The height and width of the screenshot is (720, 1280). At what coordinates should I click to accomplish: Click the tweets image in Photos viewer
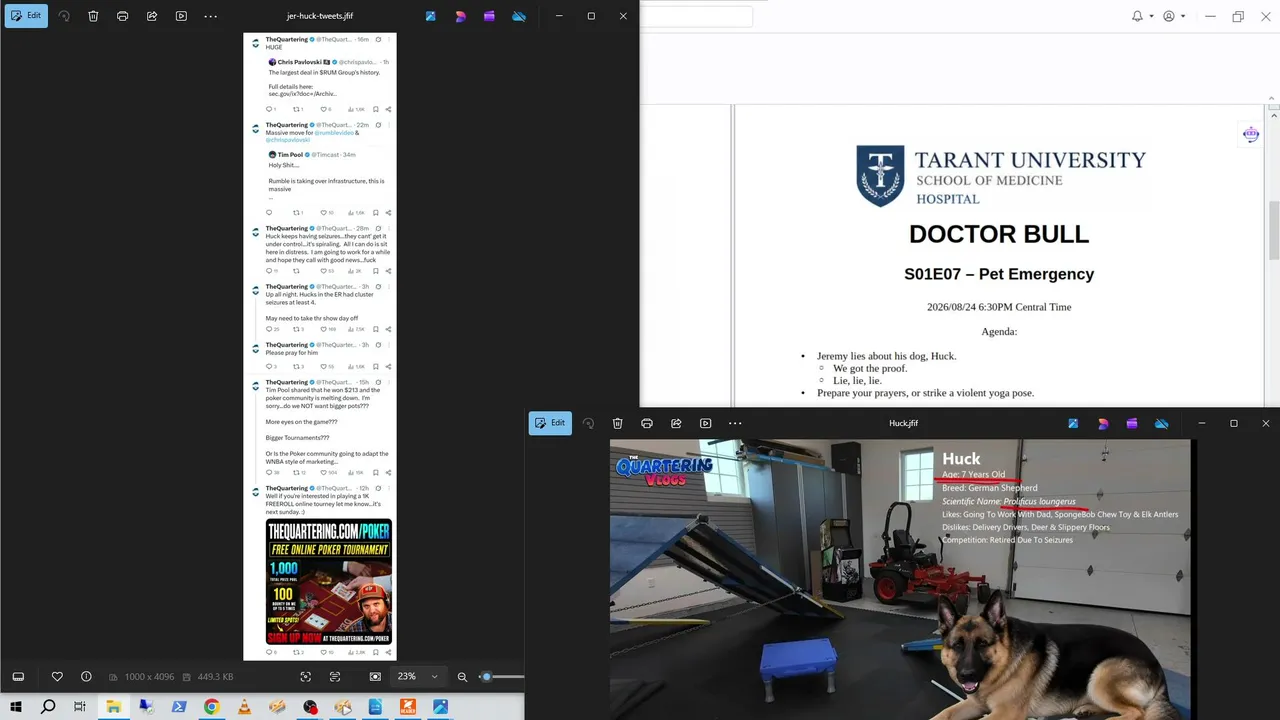pos(320,346)
